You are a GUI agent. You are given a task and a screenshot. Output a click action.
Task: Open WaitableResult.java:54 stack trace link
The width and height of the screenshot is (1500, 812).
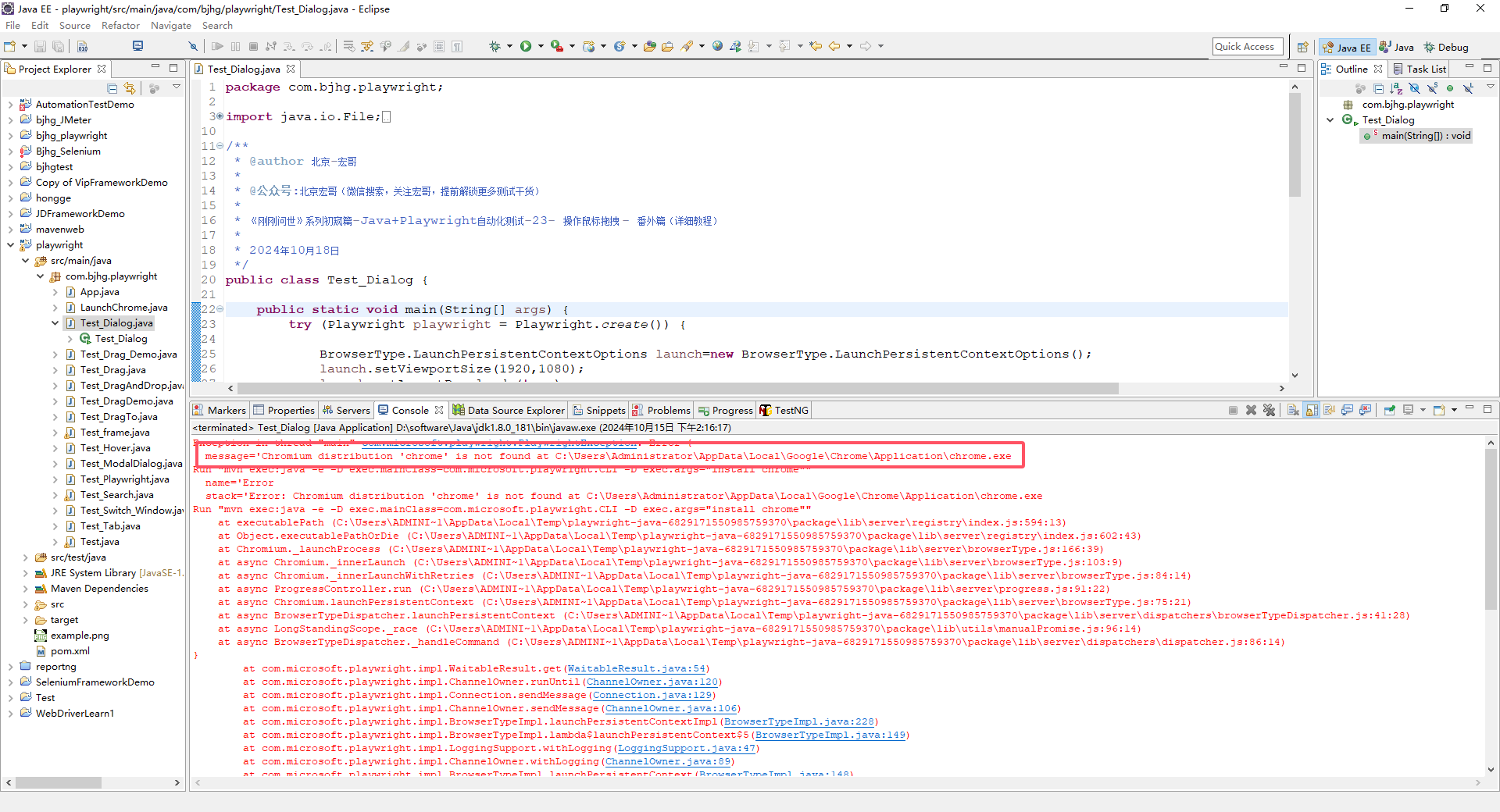tap(636, 669)
